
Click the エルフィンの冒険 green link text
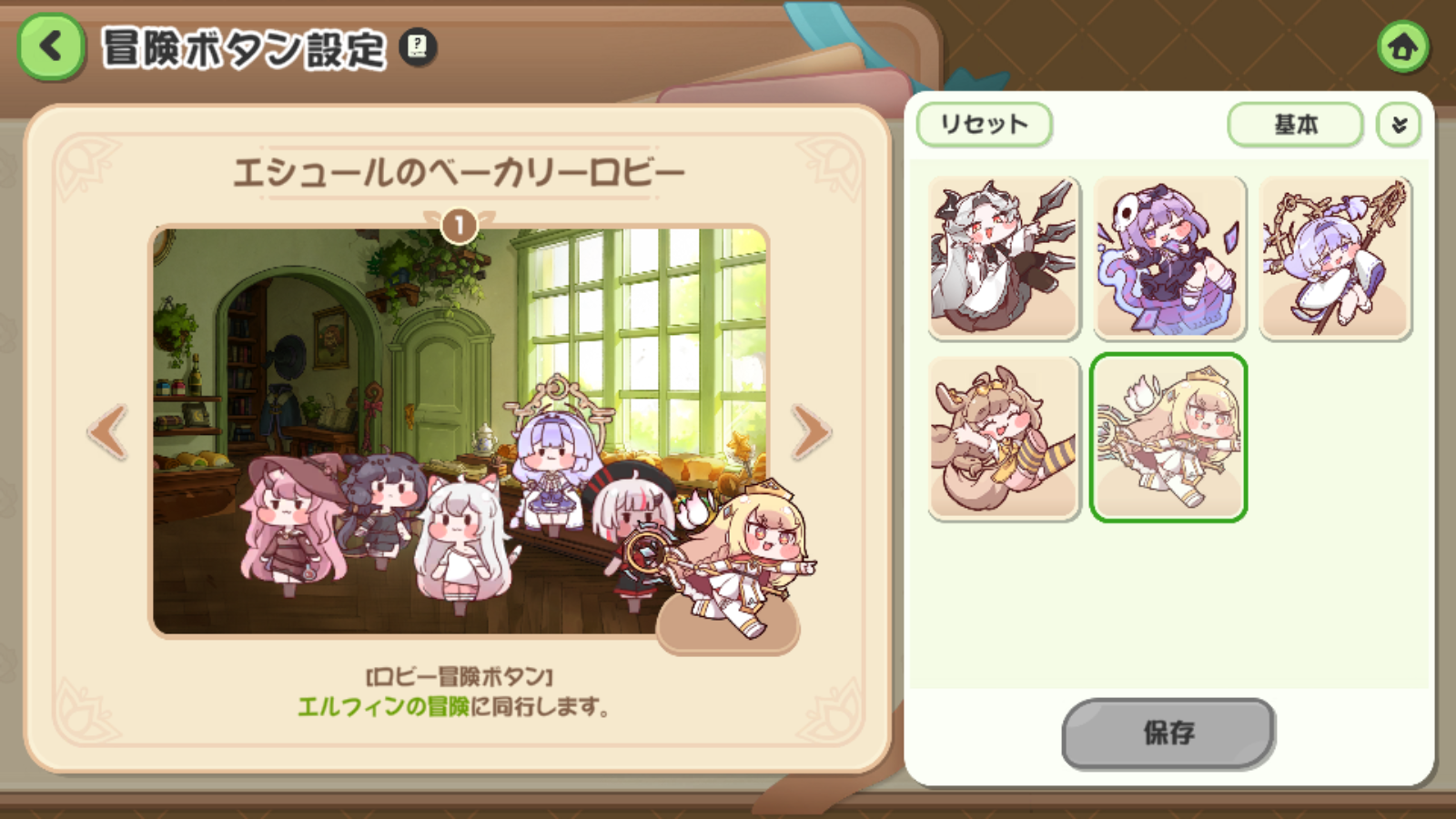[x=383, y=707]
